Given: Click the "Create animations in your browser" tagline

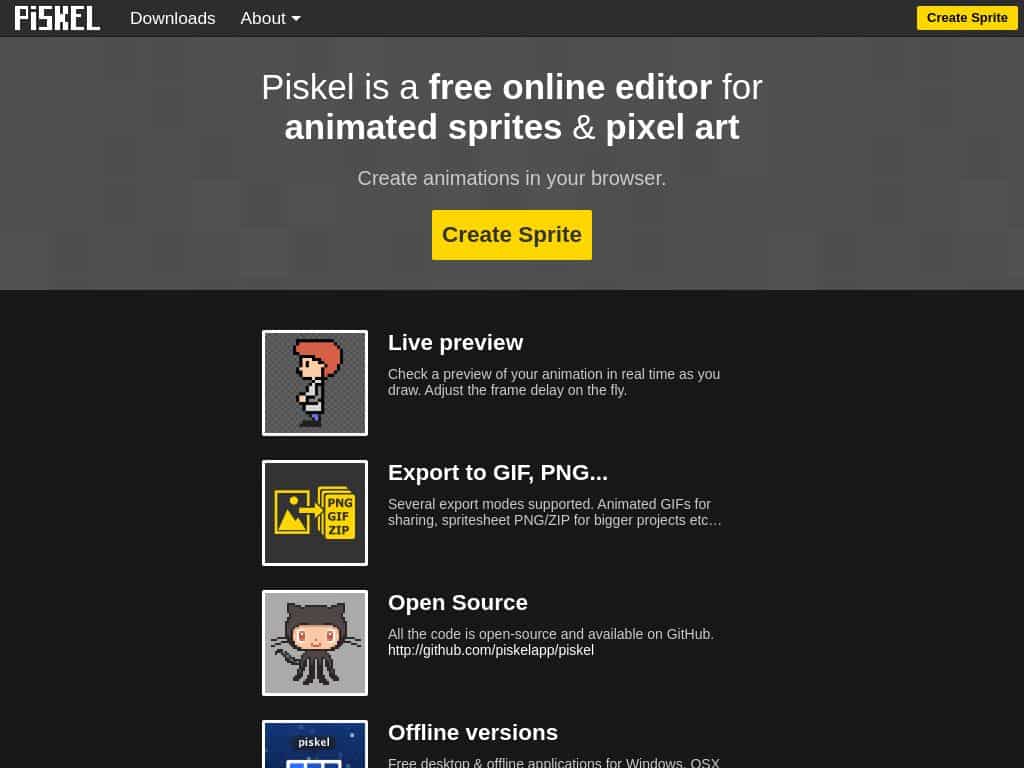Looking at the screenshot, I should tap(512, 178).
